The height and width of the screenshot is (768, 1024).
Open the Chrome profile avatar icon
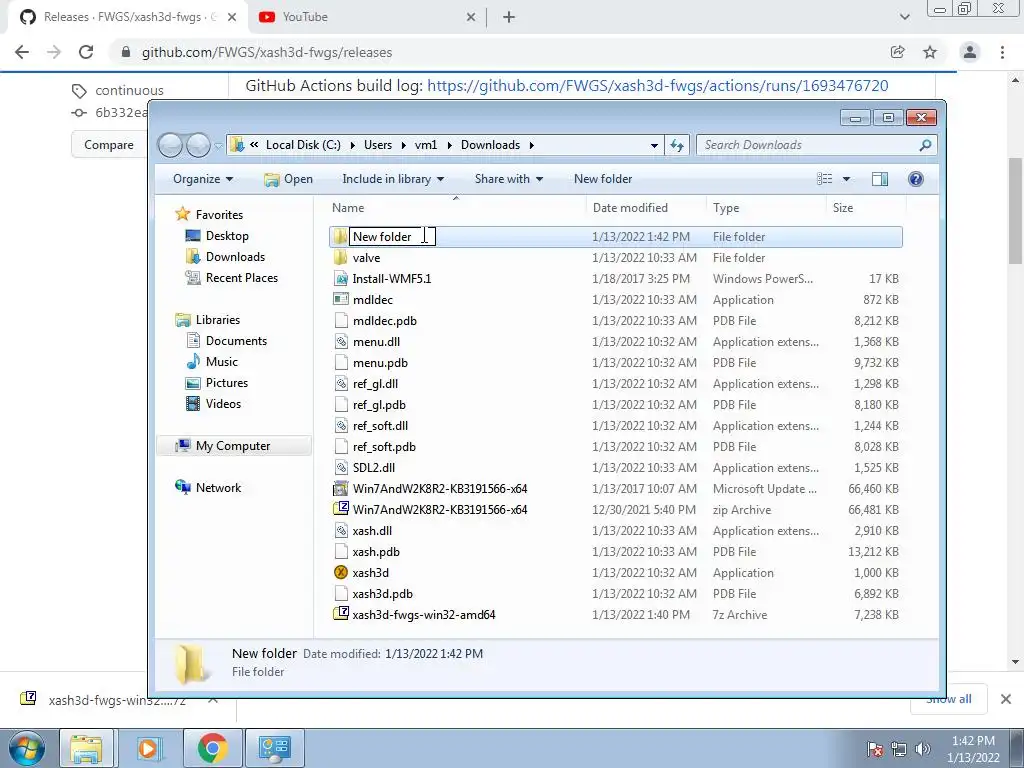[970, 52]
